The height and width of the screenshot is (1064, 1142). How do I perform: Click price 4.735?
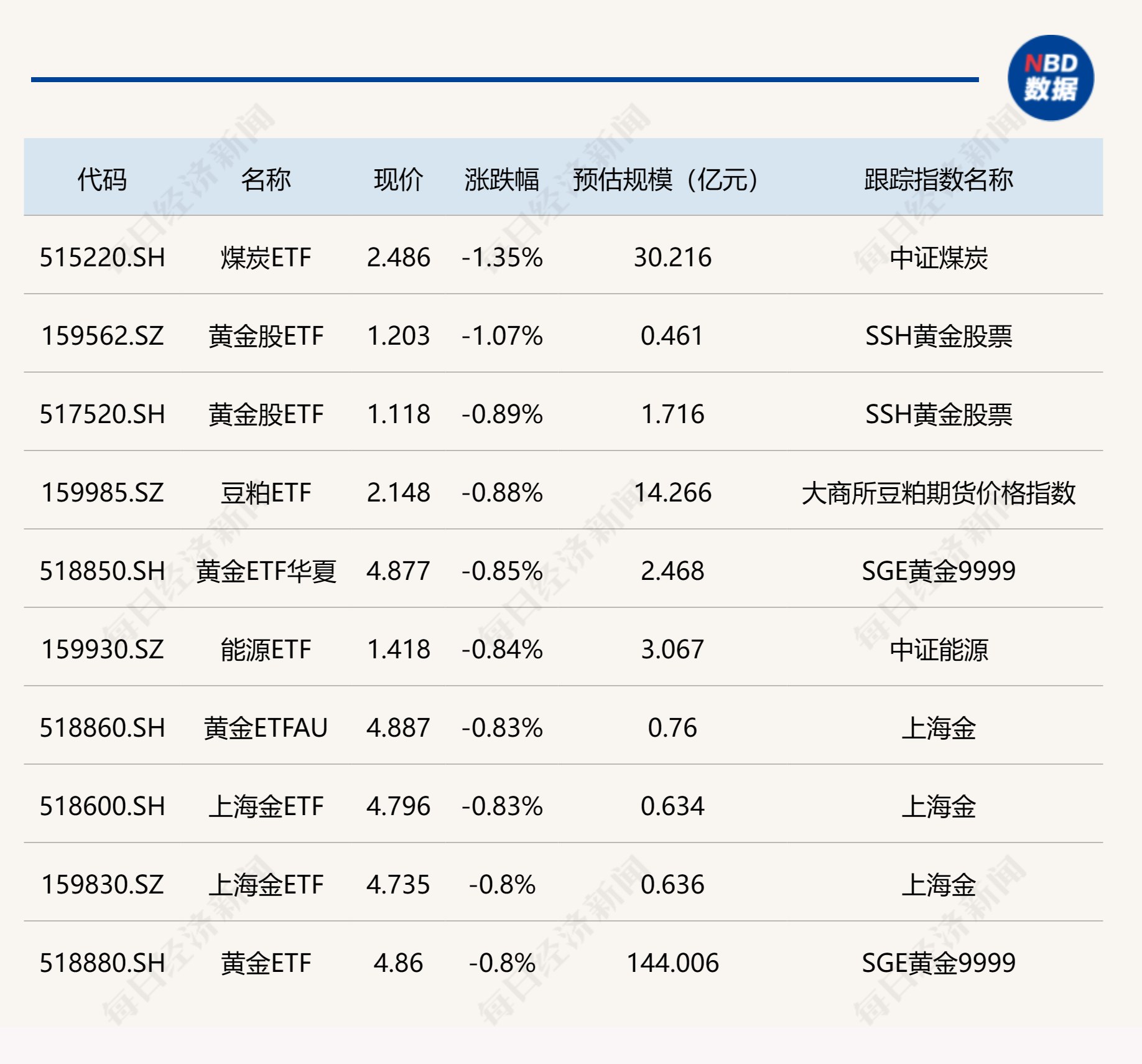[x=398, y=885]
